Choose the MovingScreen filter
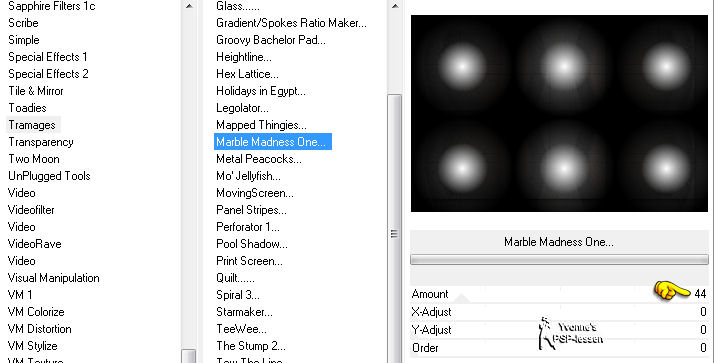 [255, 193]
